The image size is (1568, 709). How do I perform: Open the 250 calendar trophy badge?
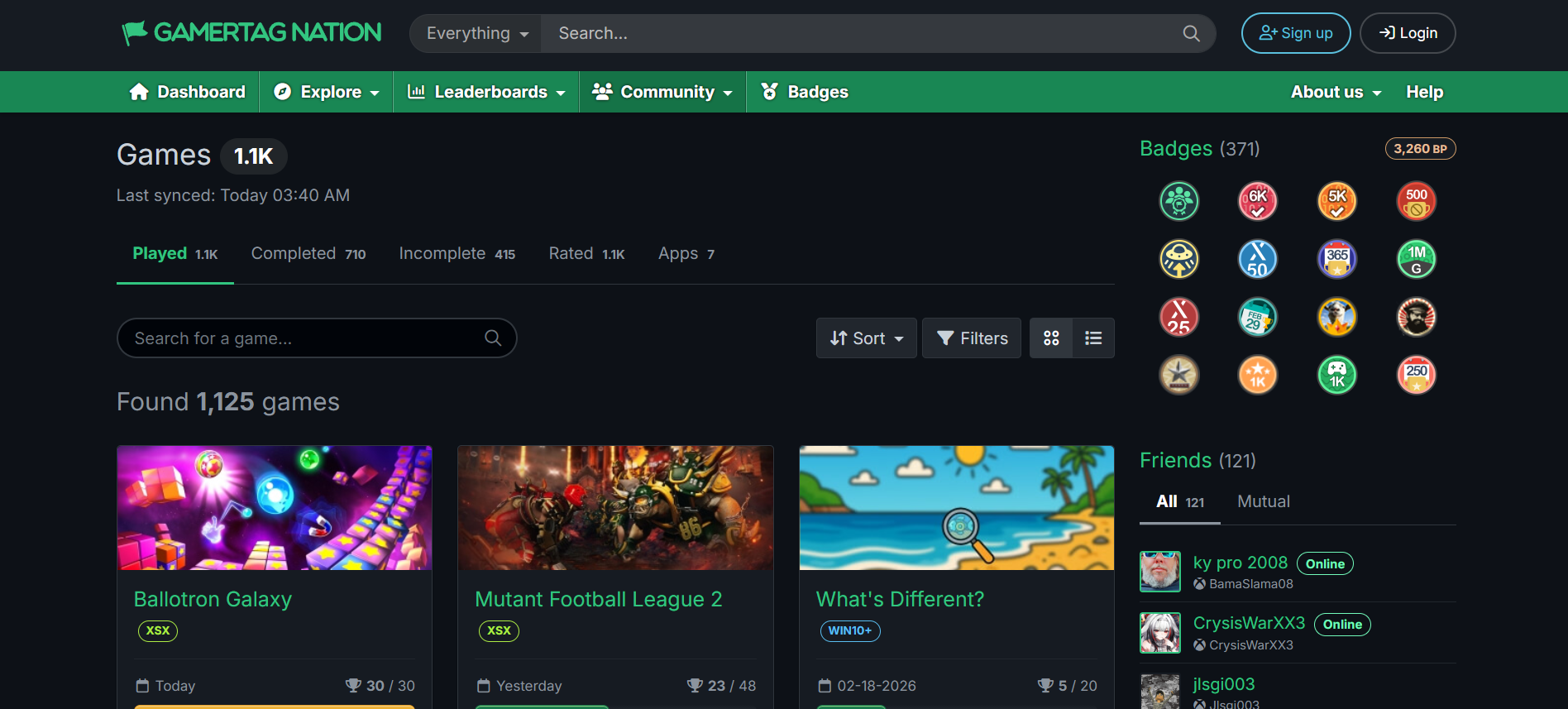(1416, 375)
